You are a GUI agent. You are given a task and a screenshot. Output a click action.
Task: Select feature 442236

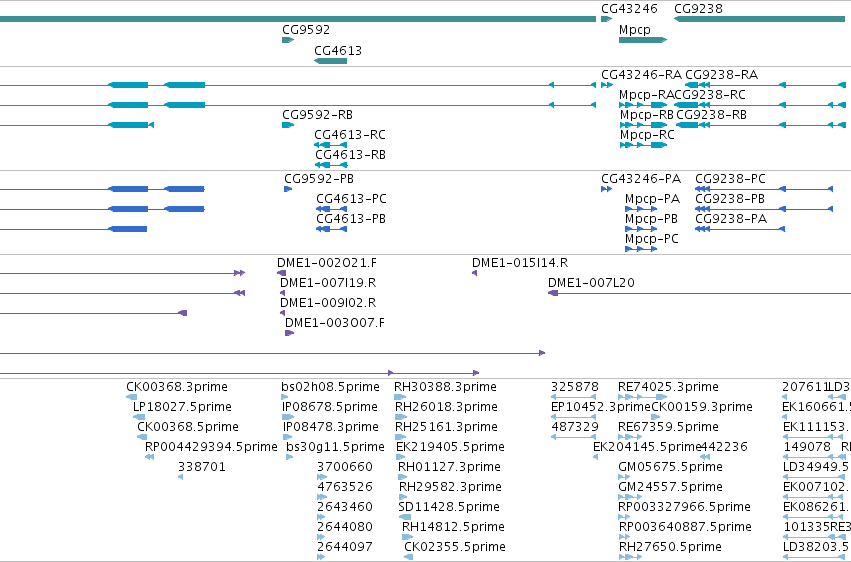coord(723,448)
